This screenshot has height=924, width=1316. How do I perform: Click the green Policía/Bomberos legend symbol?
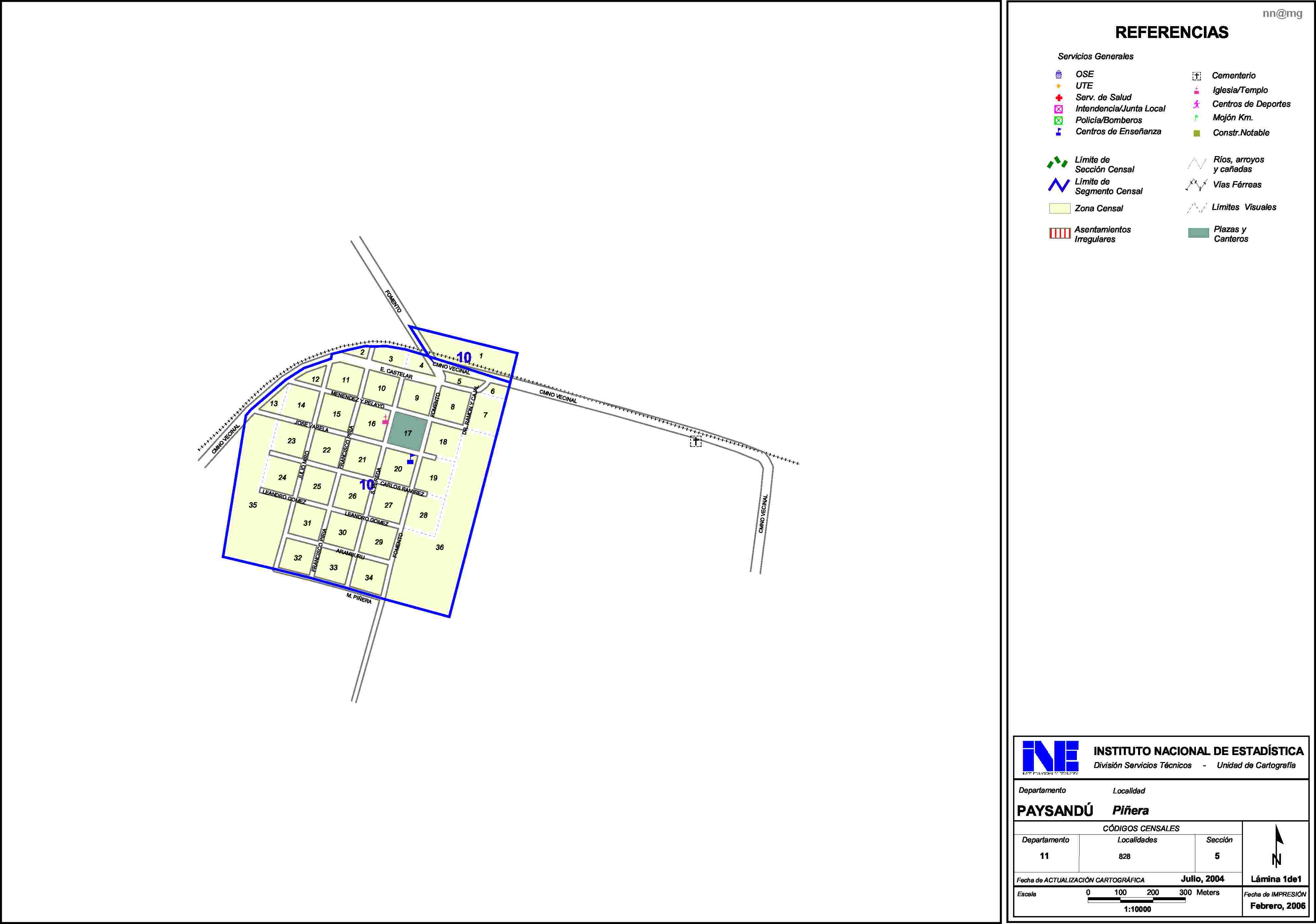(1059, 120)
